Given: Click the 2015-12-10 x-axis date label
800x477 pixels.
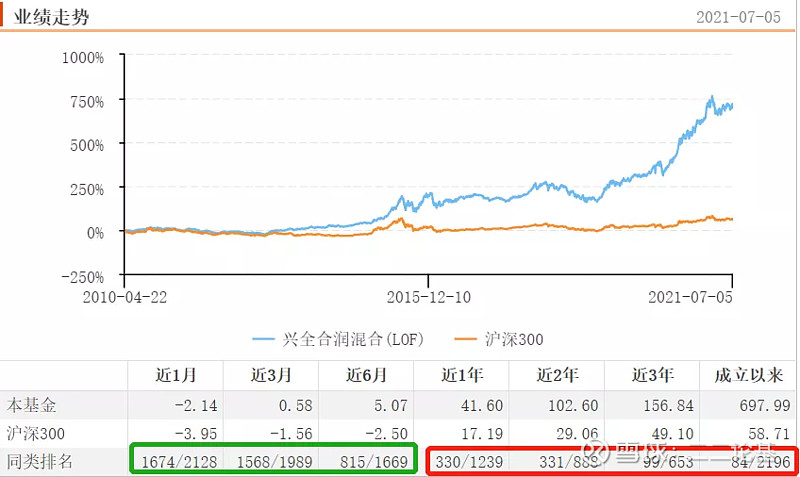Looking at the screenshot, I should point(427,297).
